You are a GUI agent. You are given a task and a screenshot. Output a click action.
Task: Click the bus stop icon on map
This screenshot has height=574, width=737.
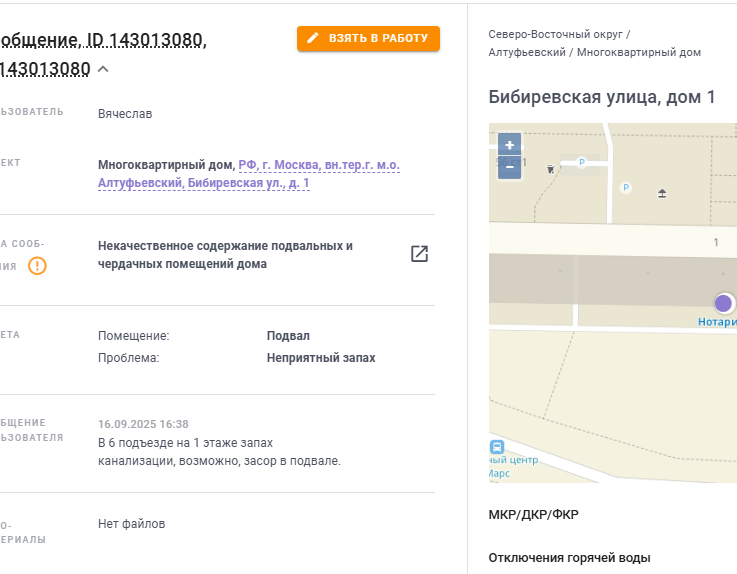(x=497, y=447)
